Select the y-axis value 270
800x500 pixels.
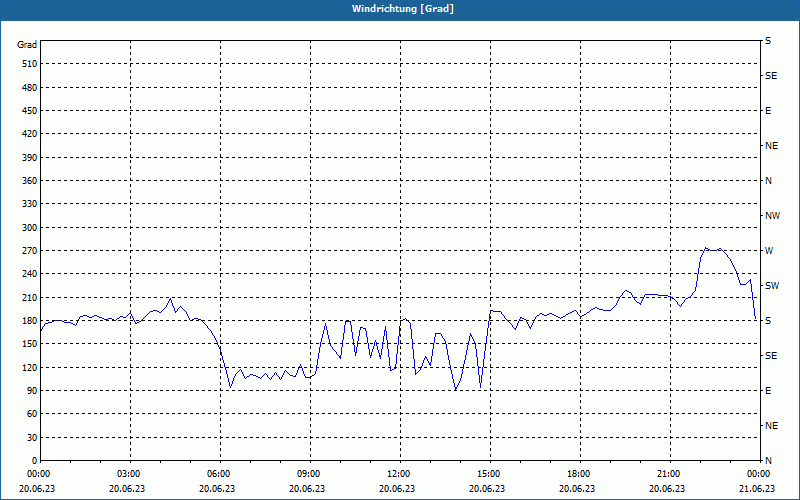pos(30,251)
